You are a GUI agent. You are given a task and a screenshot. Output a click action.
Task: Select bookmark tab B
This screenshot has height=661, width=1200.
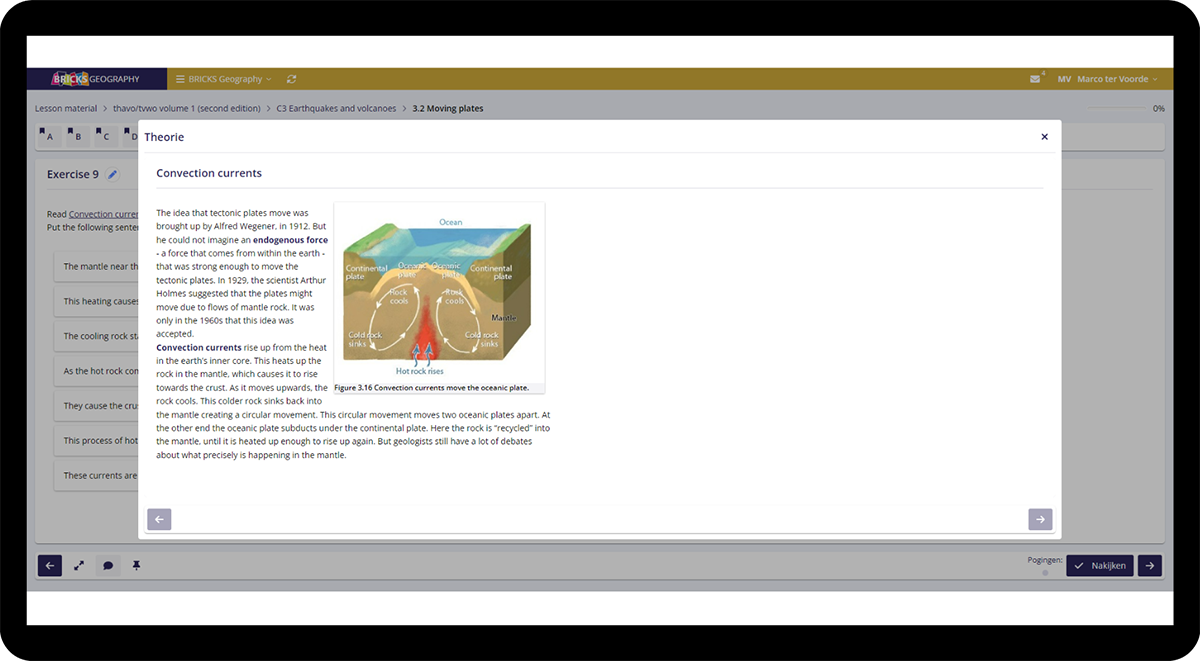[x=74, y=135]
